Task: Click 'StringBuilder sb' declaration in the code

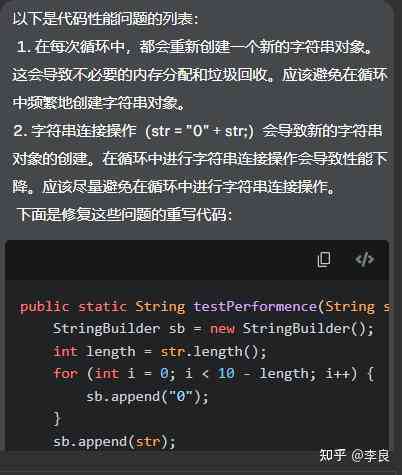Action: [x=119, y=329]
